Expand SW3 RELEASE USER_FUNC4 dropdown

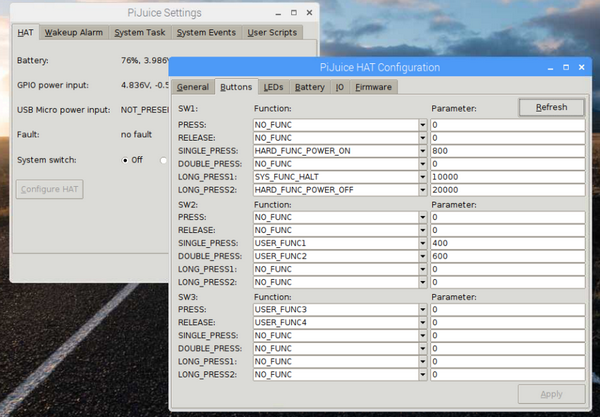[x=422, y=323]
